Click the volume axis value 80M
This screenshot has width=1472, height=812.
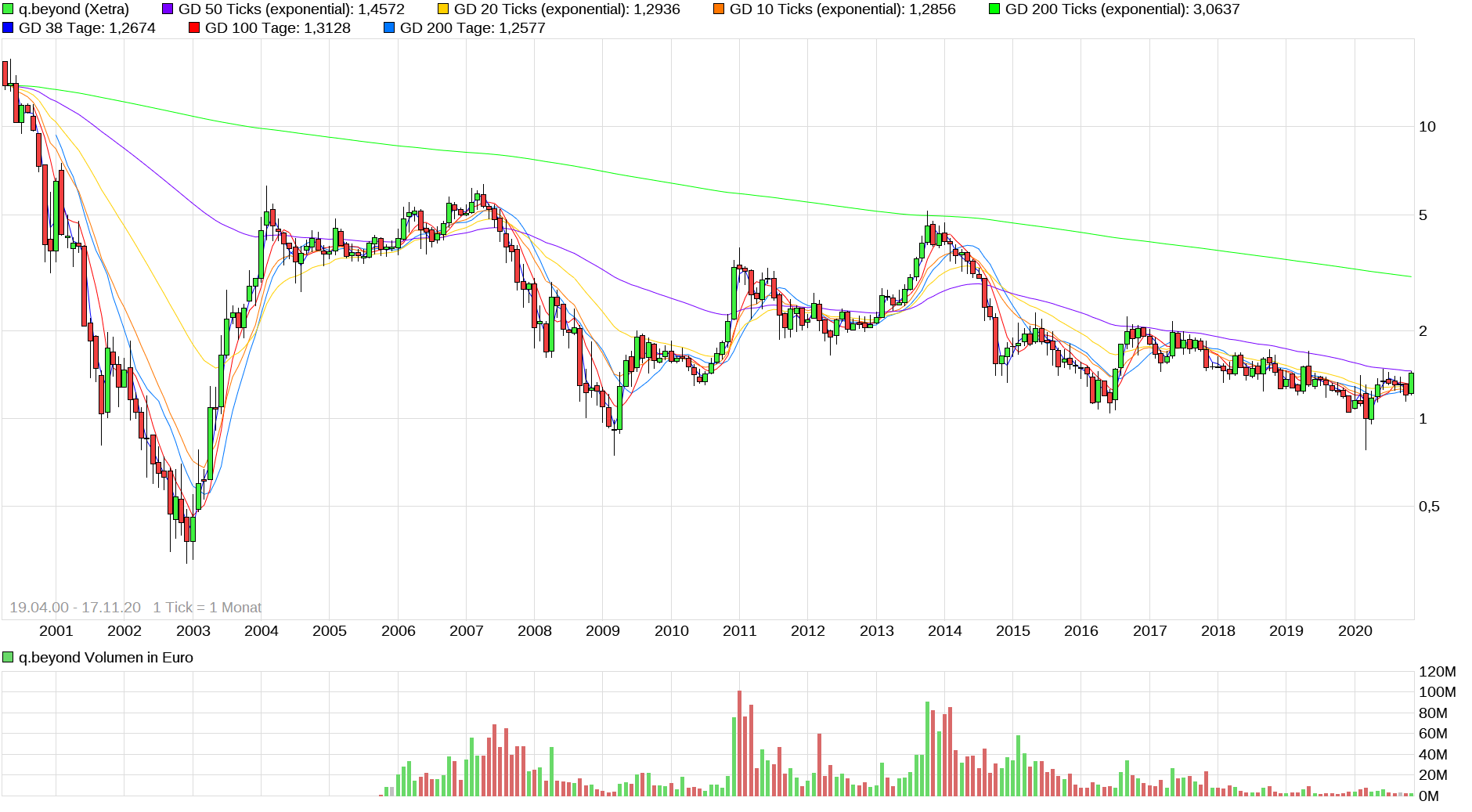[x=1434, y=713]
